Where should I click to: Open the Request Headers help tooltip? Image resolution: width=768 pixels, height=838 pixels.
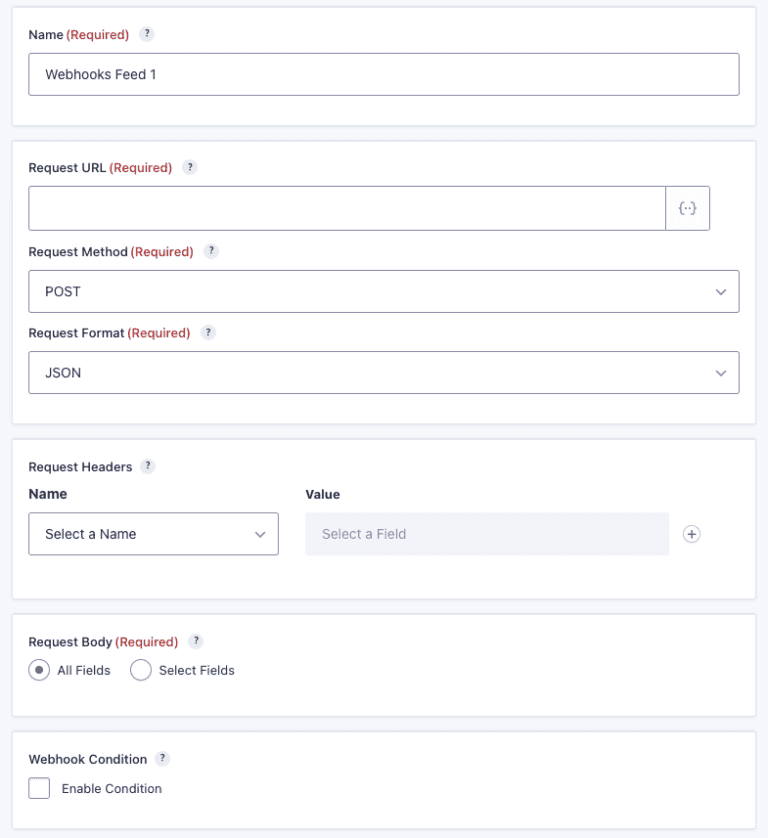[149, 466]
